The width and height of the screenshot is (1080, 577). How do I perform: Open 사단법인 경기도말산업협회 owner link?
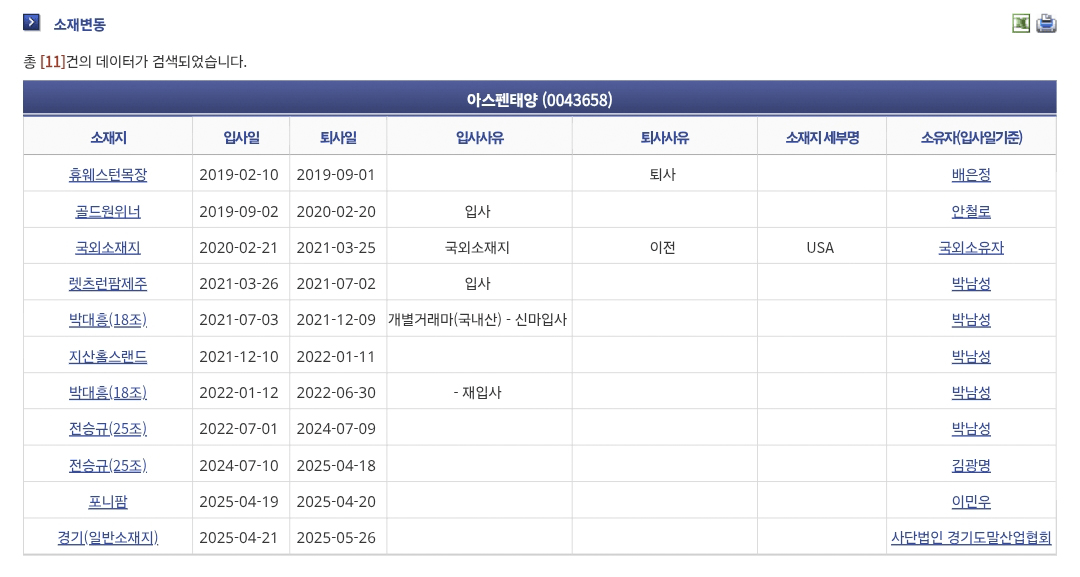point(971,538)
